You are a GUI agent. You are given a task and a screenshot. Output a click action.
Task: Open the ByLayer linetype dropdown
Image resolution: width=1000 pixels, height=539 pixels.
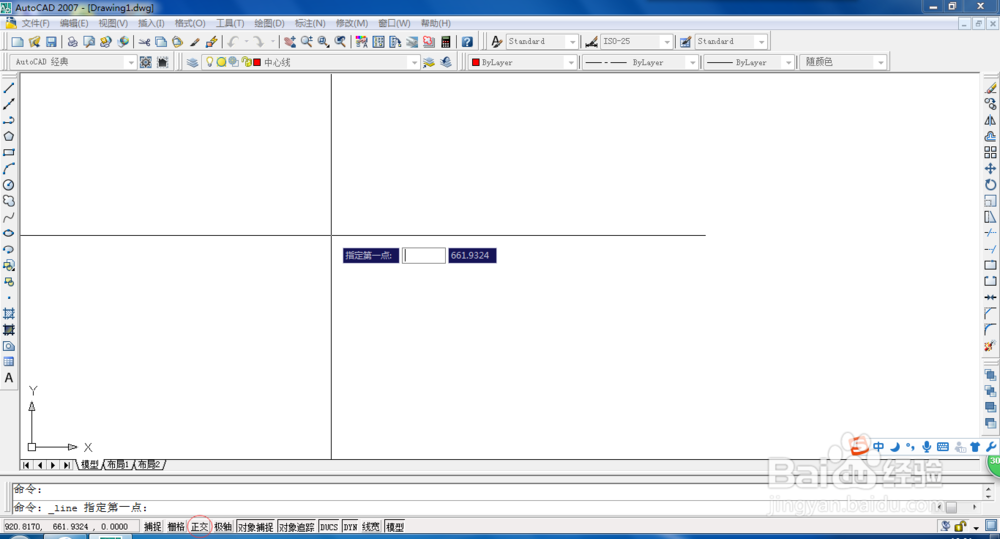click(x=693, y=63)
